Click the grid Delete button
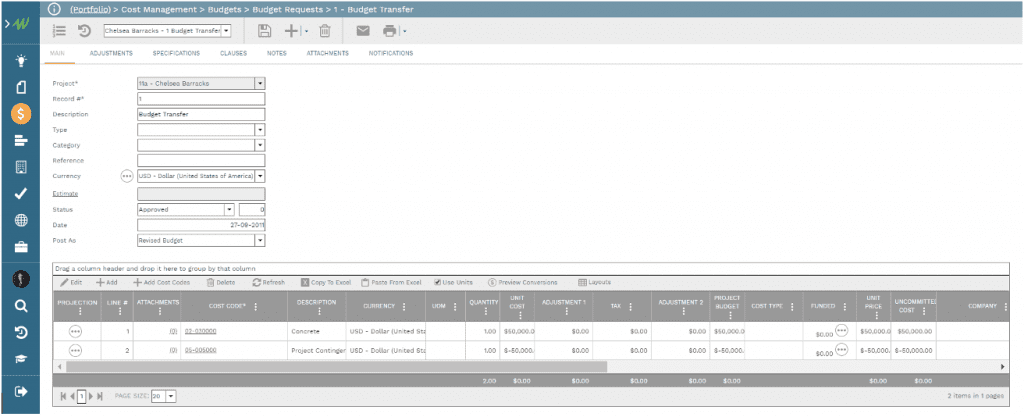Image resolution: width=1024 pixels, height=417 pixels. click(x=221, y=283)
